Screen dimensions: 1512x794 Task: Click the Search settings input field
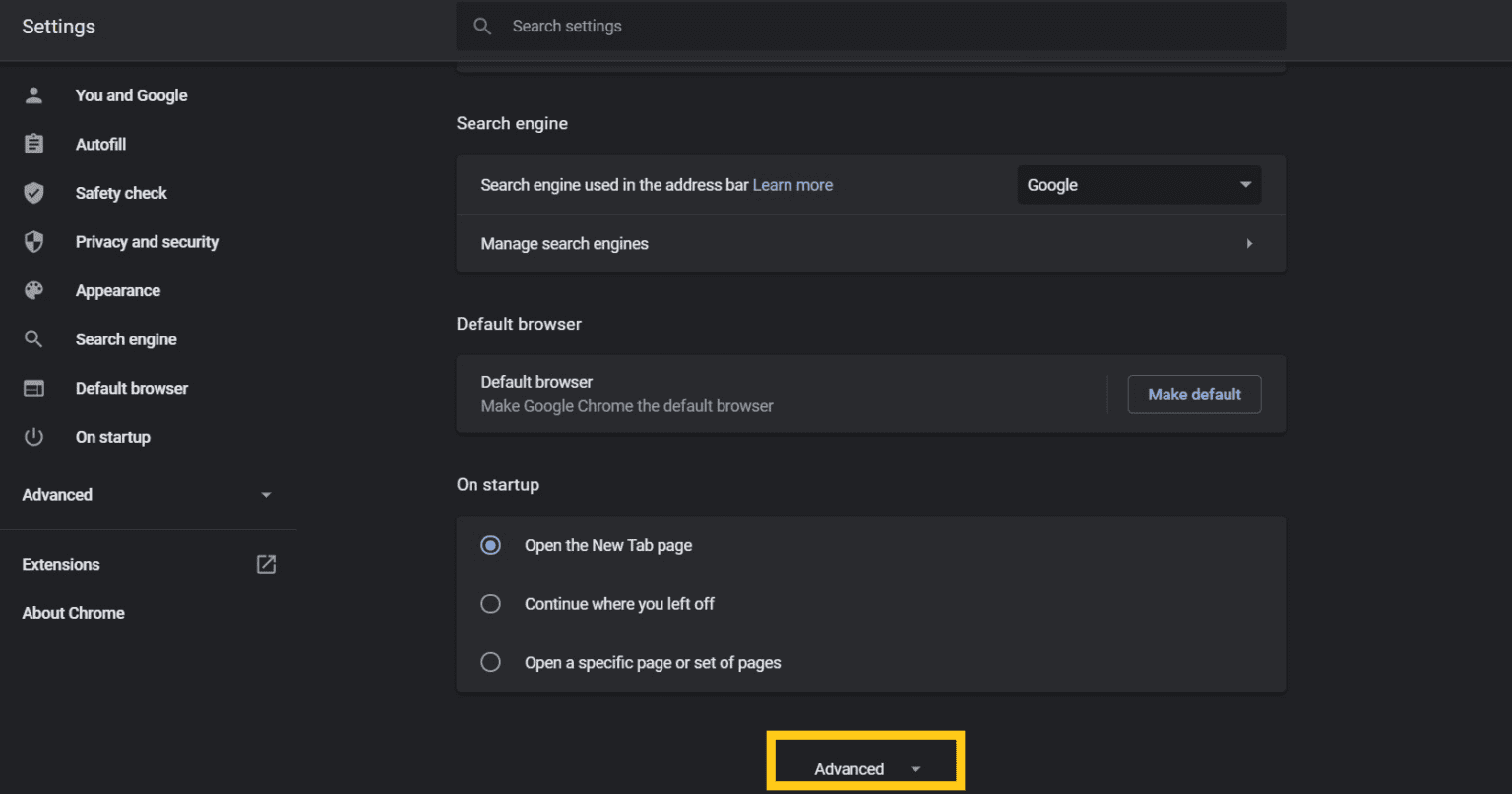870,26
